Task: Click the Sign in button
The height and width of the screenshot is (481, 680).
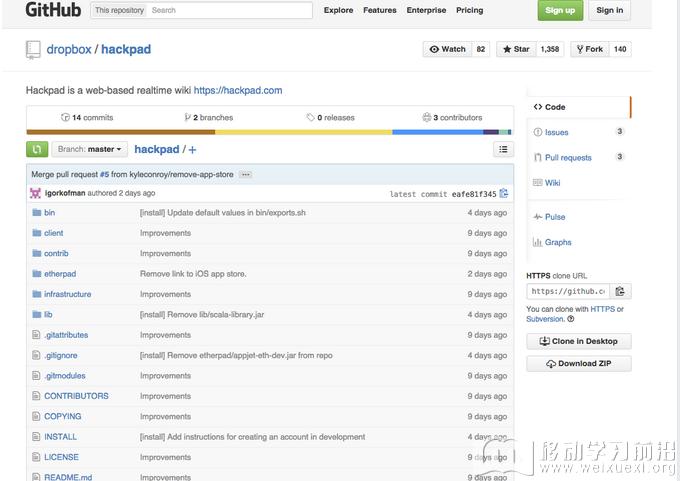Action: [x=609, y=10]
